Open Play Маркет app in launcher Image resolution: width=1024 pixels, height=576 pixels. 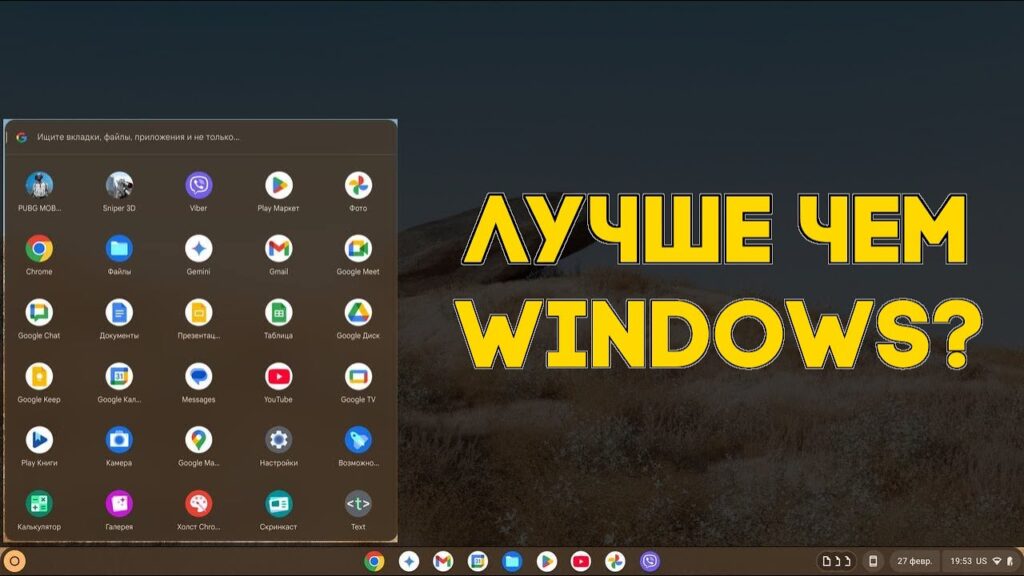278,185
